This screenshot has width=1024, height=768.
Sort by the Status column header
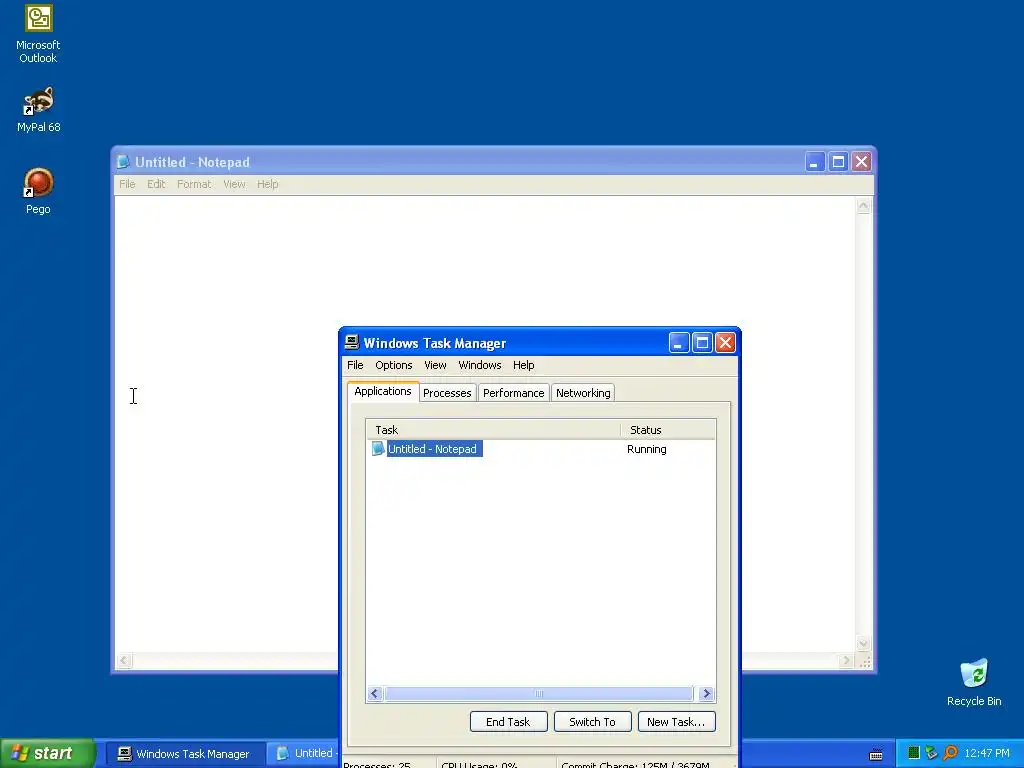(668, 430)
